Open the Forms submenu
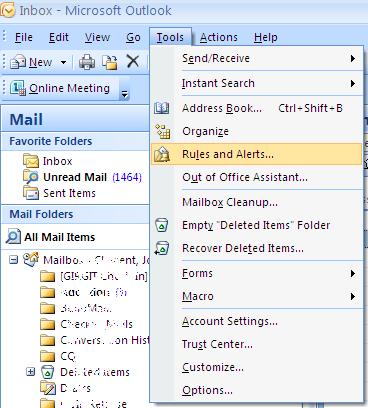The height and width of the screenshot is (408, 368). [x=256, y=273]
